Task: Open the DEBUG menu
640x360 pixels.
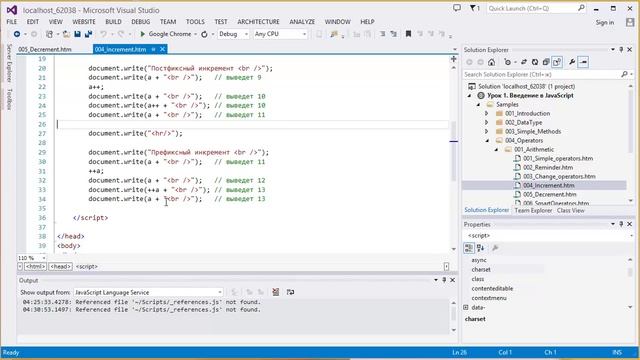Action: 140,22
